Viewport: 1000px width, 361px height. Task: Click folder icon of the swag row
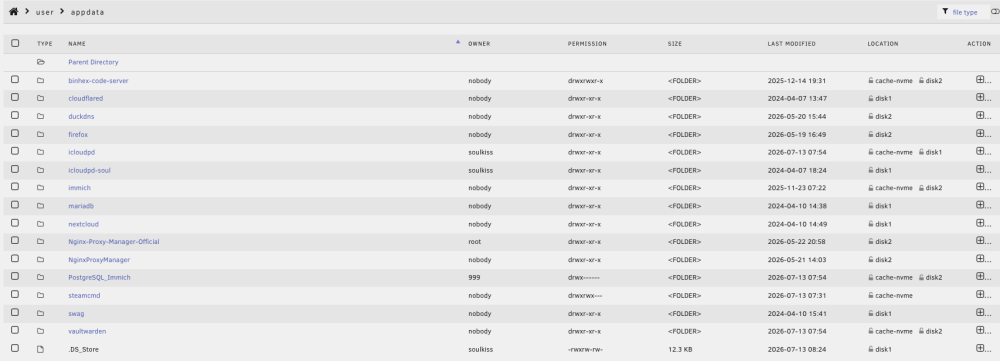coord(41,313)
